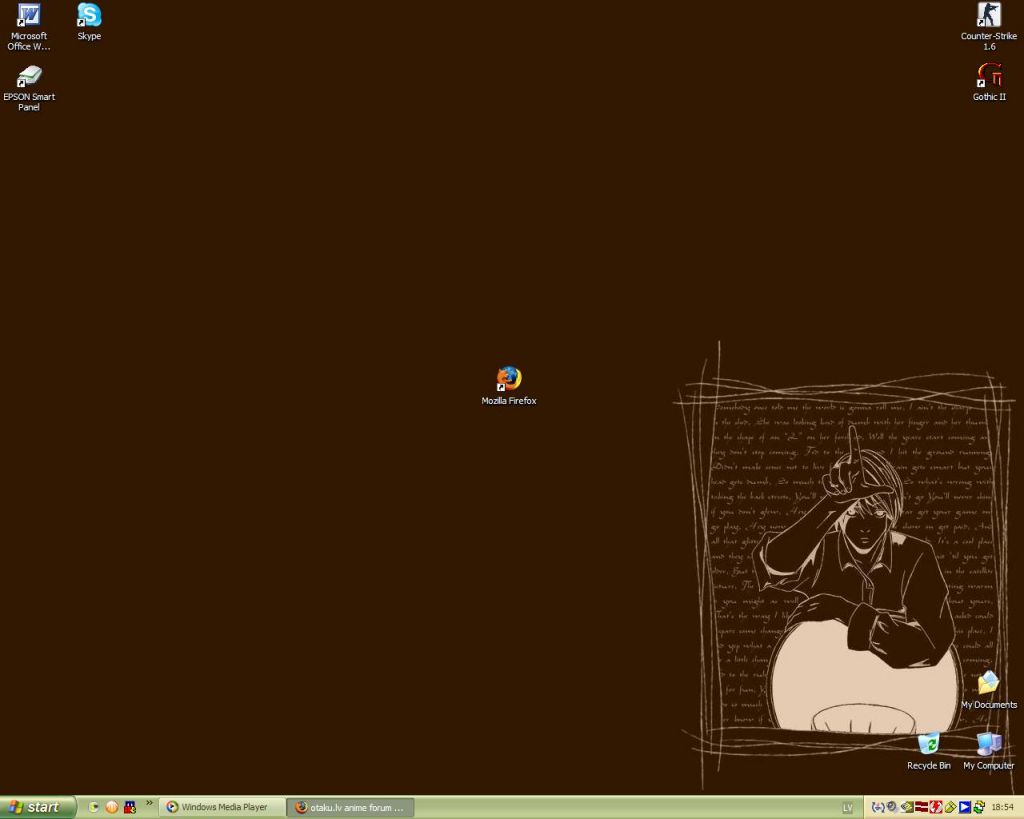Open the EPSON Smart Panel shortcut
The image size is (1024, 819).
tap(29, 88)
